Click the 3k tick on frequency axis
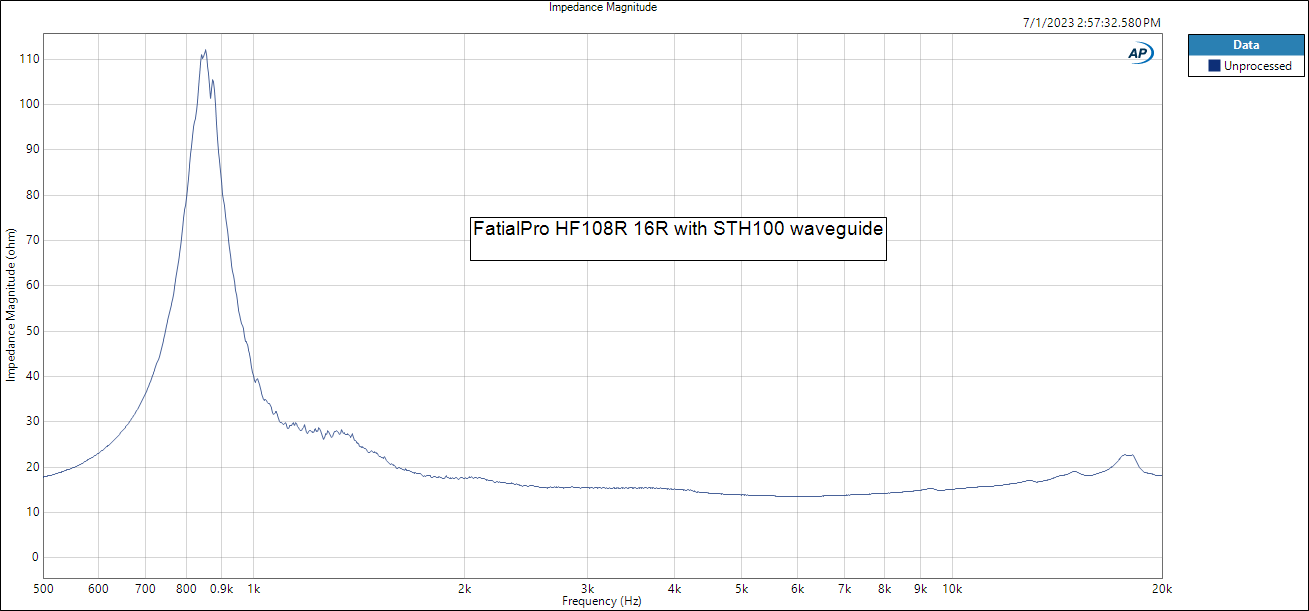Image resolution: width=1309 pixels, height=611 pixels. (x=587, y=588)
